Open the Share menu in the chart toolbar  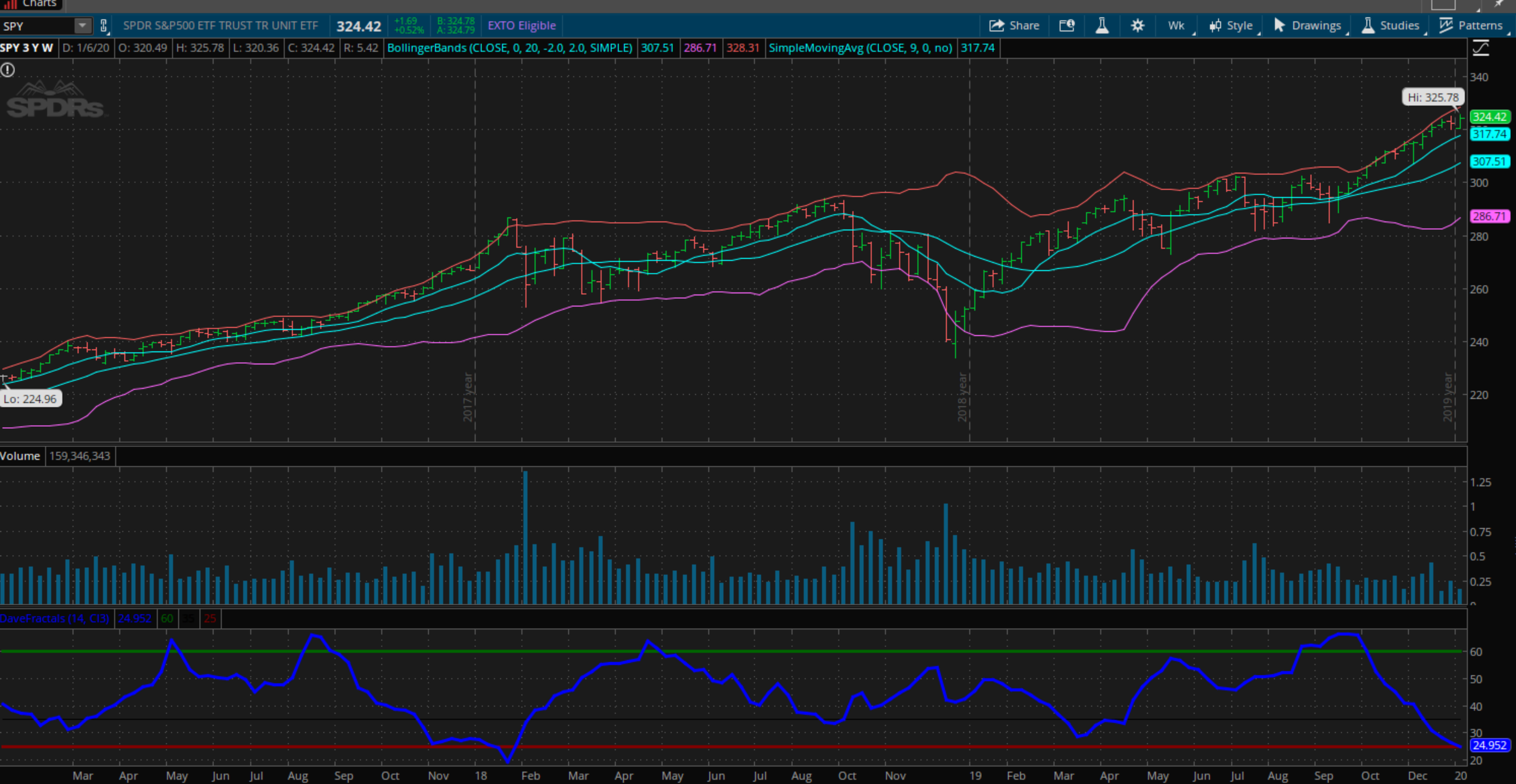click(x=1014, y=25)
